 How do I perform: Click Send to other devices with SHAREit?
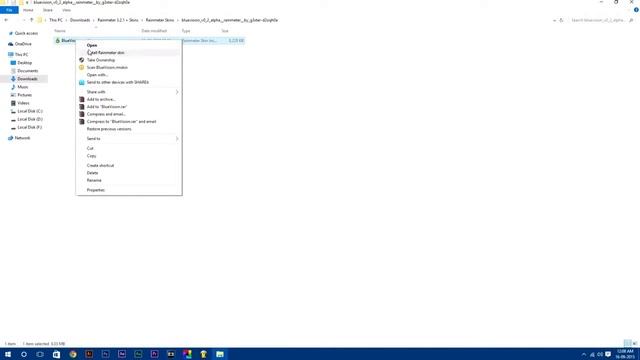pos(118,82)
